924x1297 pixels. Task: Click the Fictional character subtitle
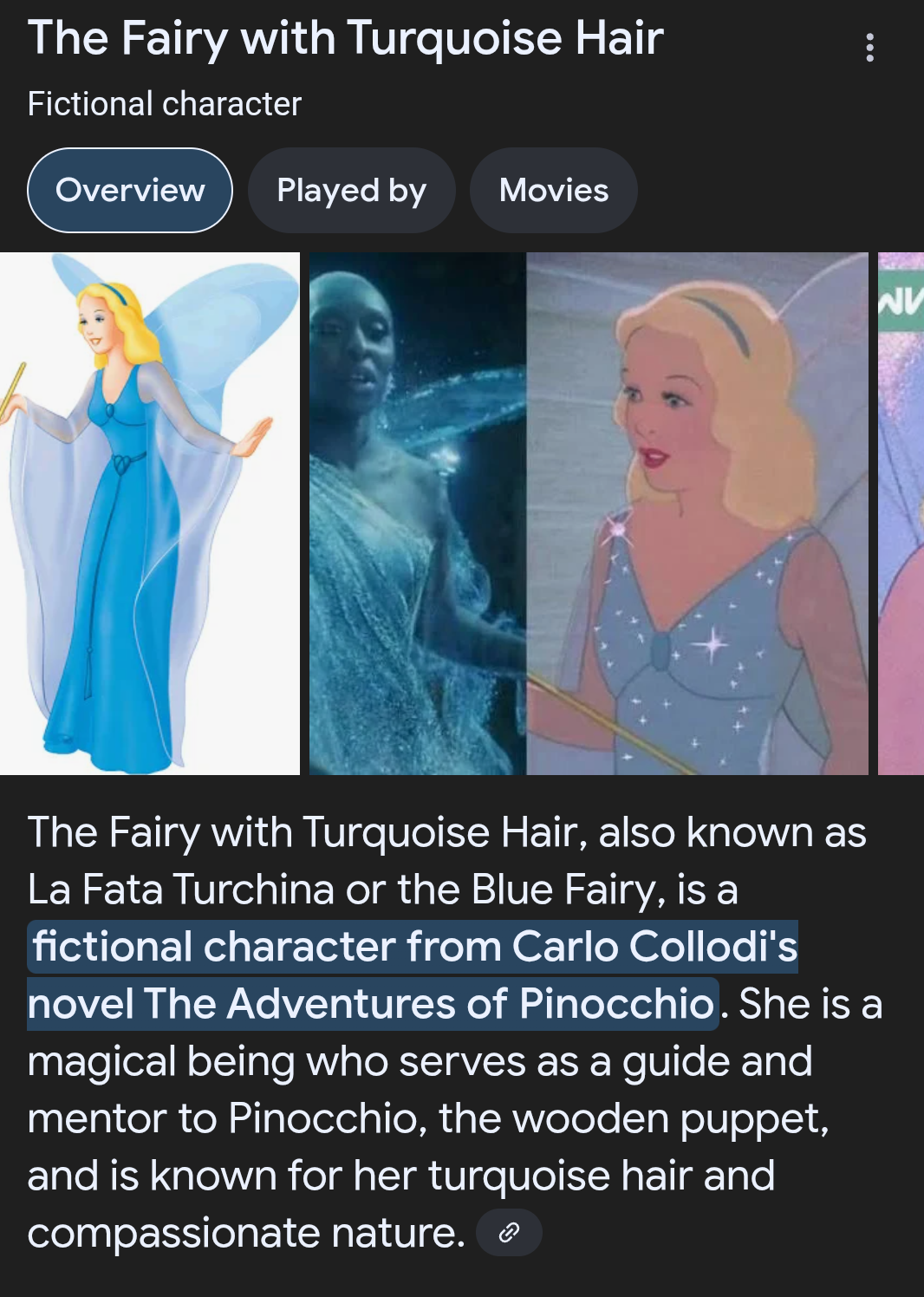tap(165, 104)
